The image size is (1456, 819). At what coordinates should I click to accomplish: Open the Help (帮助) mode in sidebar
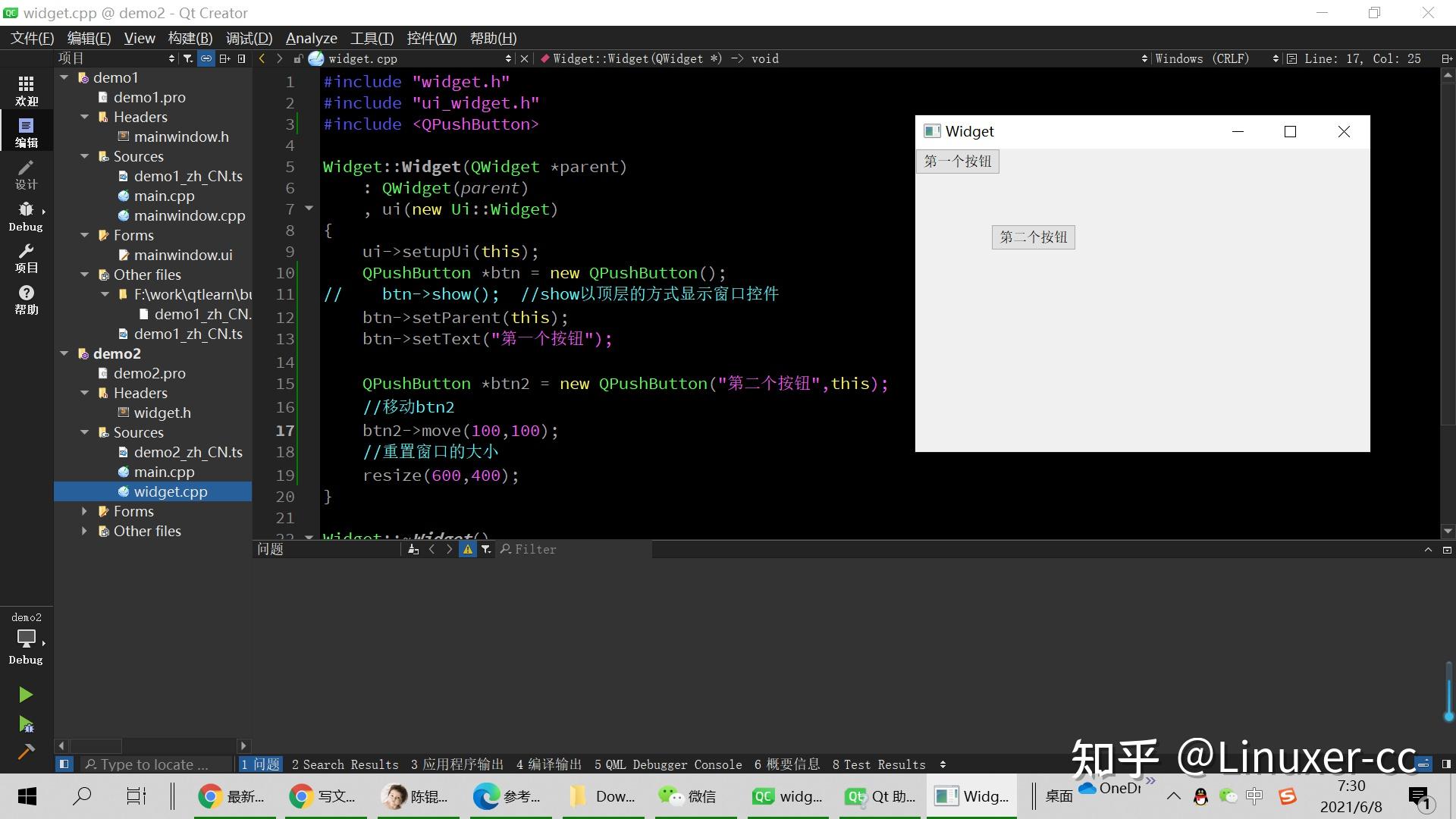click(26, 300)
